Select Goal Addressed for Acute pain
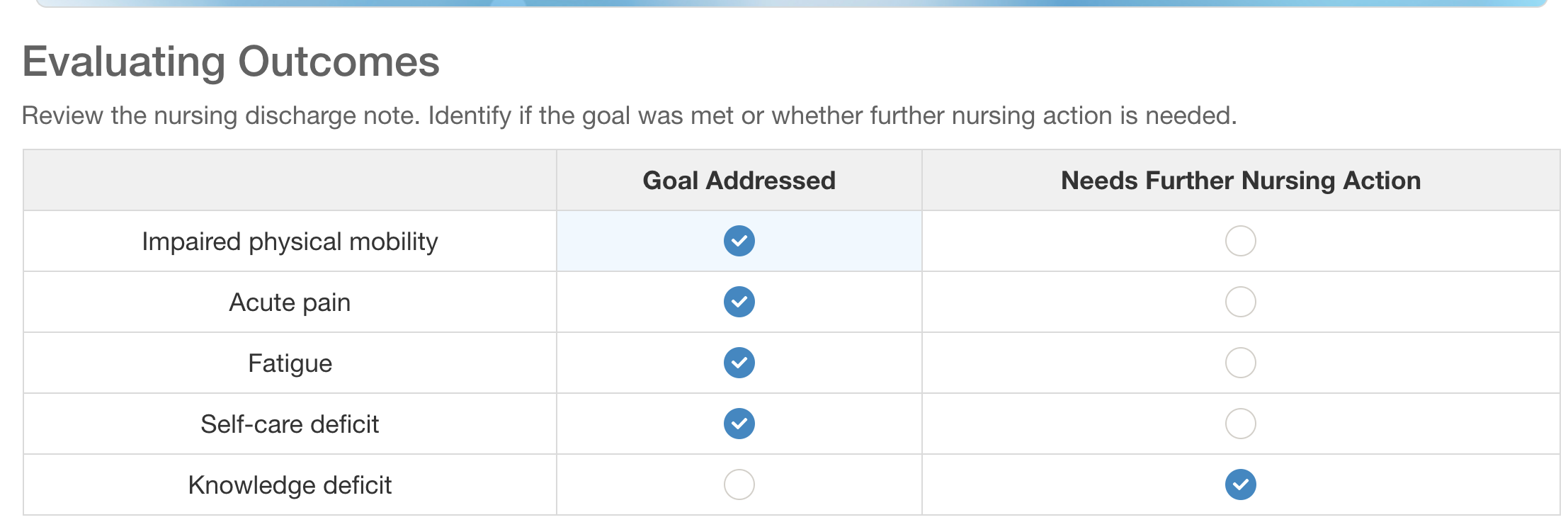The width and height of the screenshot is (1568, 527). click(739, 302)
